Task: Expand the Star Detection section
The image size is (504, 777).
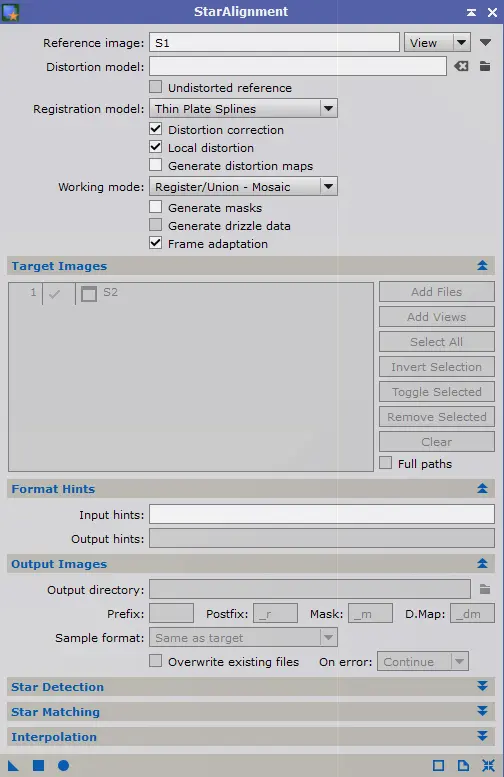Action: 482,686
